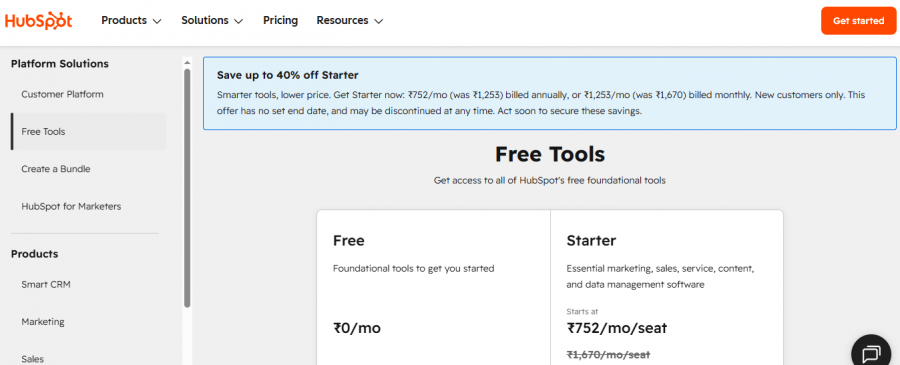
Task: Select Customer Platform in sidebar
Action: pos(62,94)
